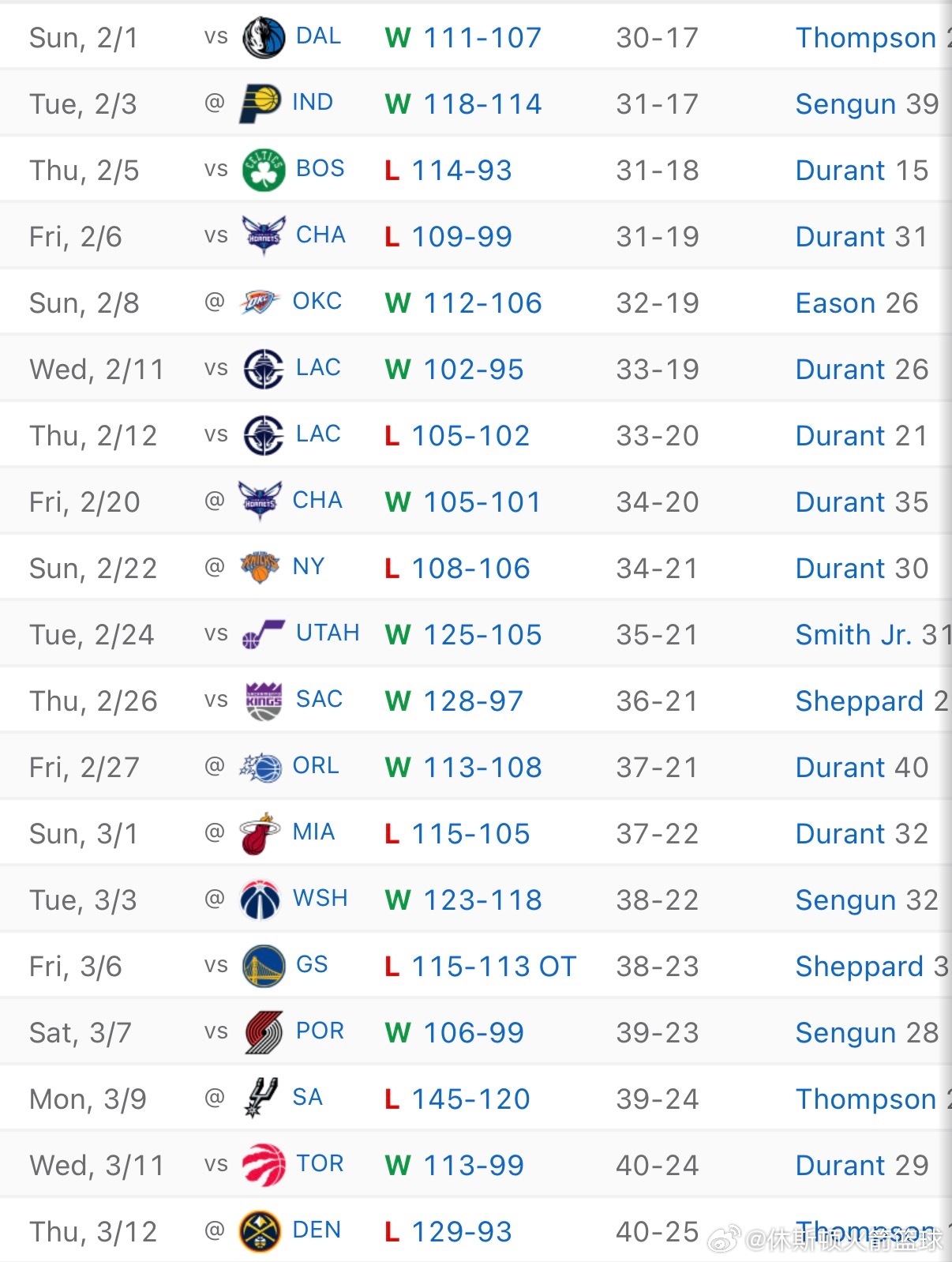The image size is (952, 1262).
Task: Click the WSH team name link
Action: point(320,899)
